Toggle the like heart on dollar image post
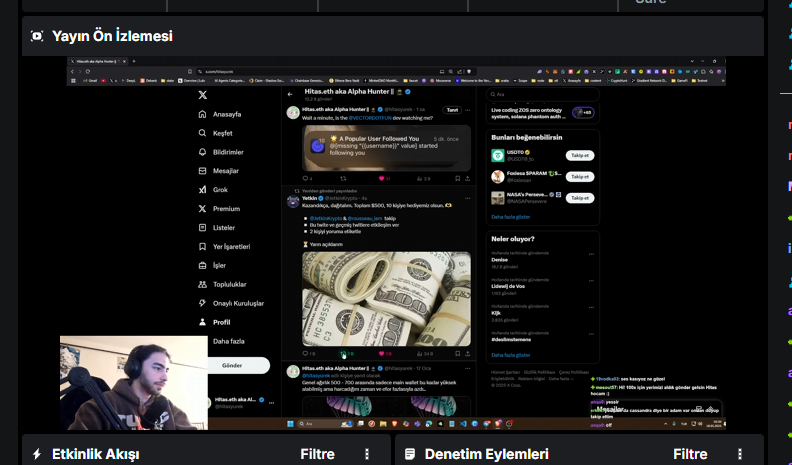 (381, 353)
